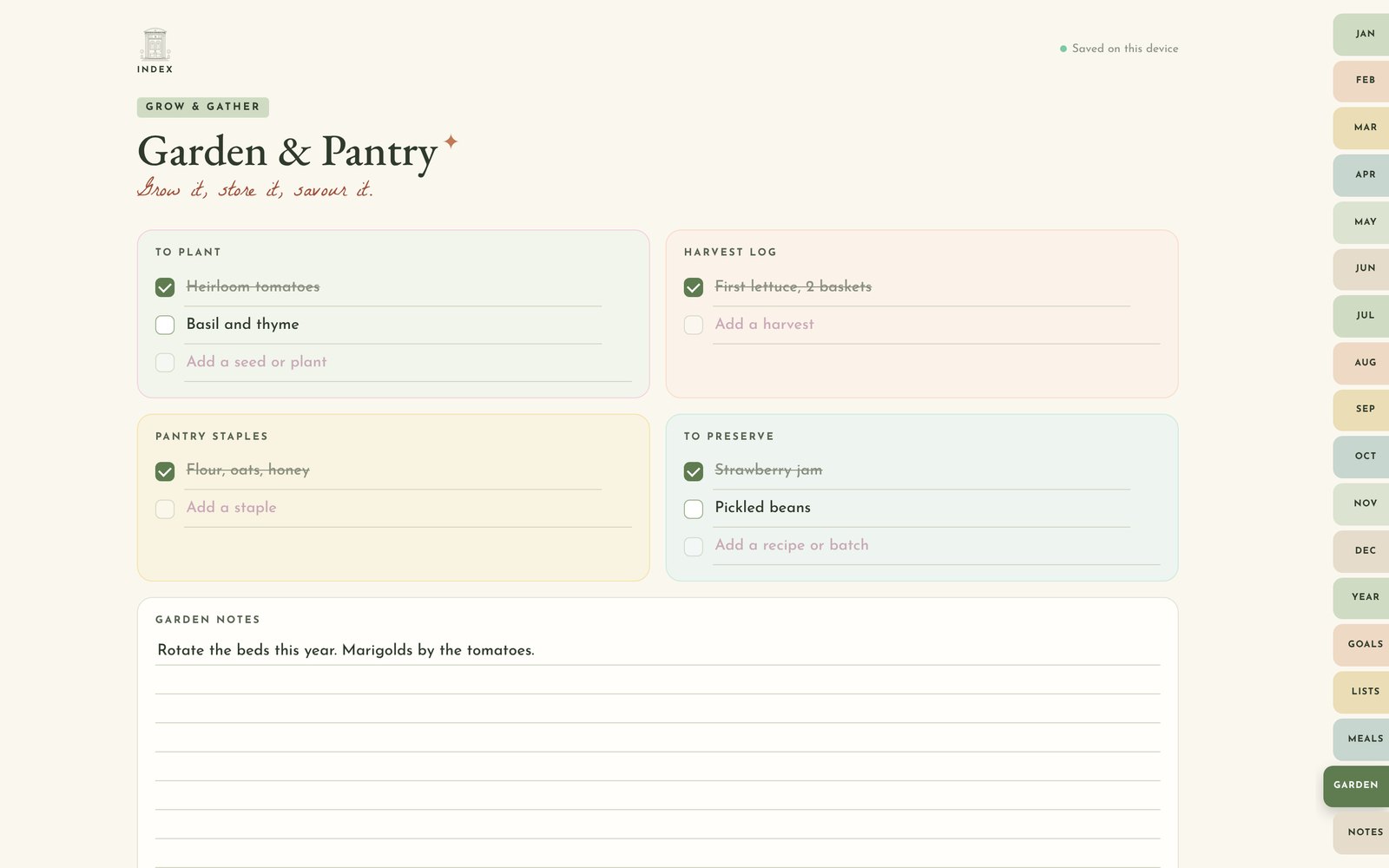This screenshot has height=868, width=1389.
Task: Open the NOTES tab
Action: pyautogui.click(x=1361, y=832)
